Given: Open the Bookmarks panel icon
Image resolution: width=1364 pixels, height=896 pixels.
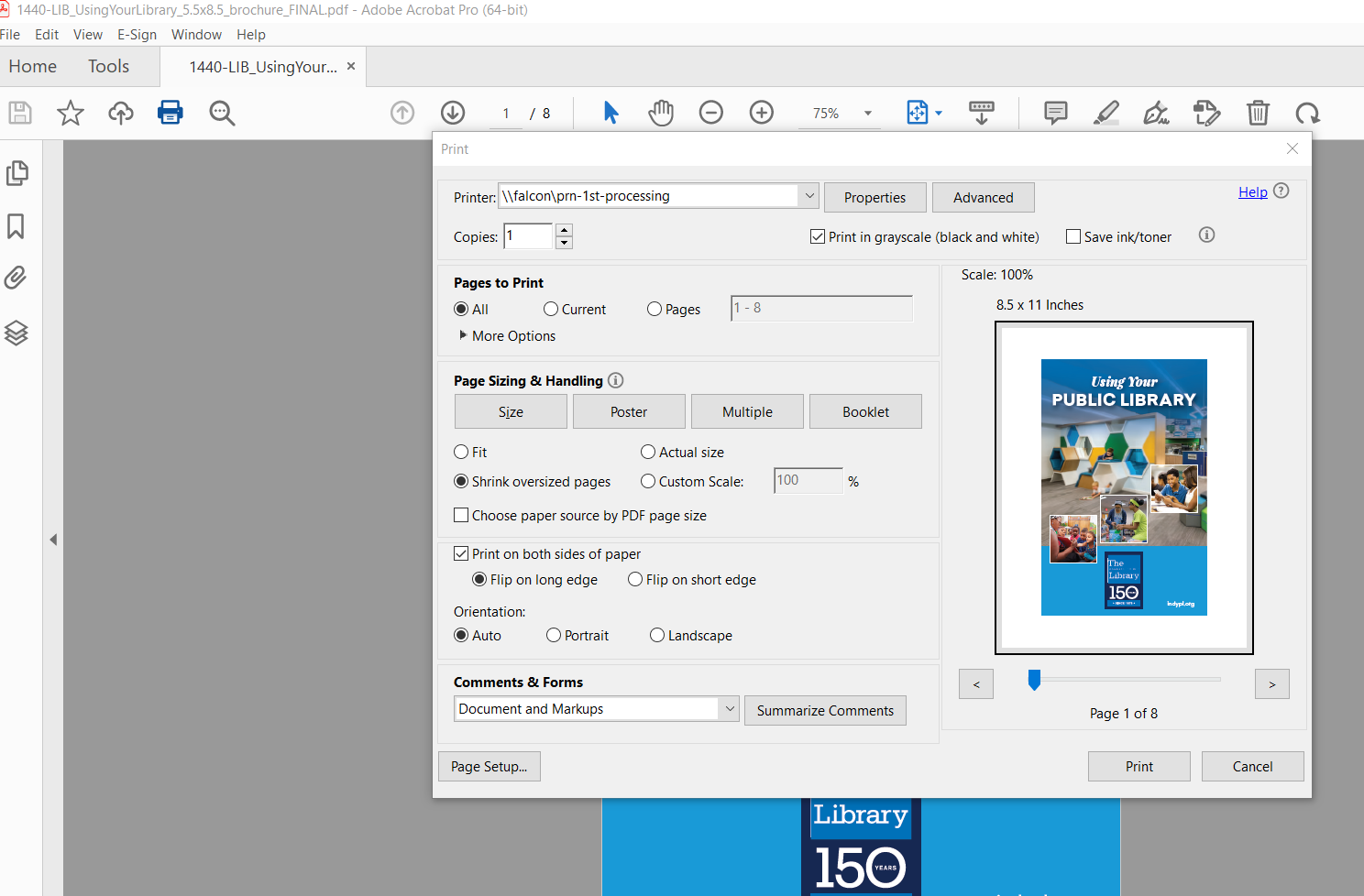Looking at the screenshot, I should [18, 226].
